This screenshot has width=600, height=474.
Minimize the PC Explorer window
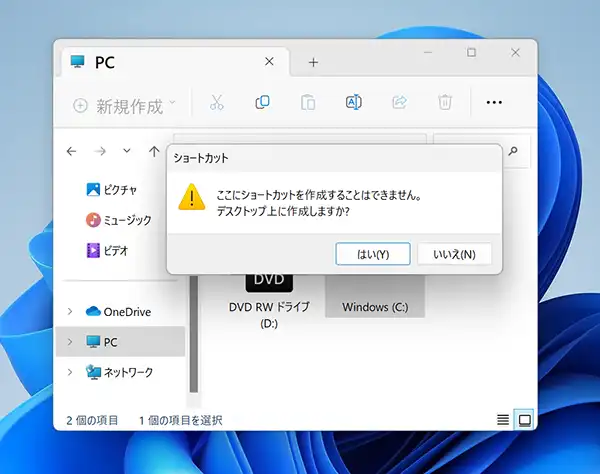pos(428,52)
